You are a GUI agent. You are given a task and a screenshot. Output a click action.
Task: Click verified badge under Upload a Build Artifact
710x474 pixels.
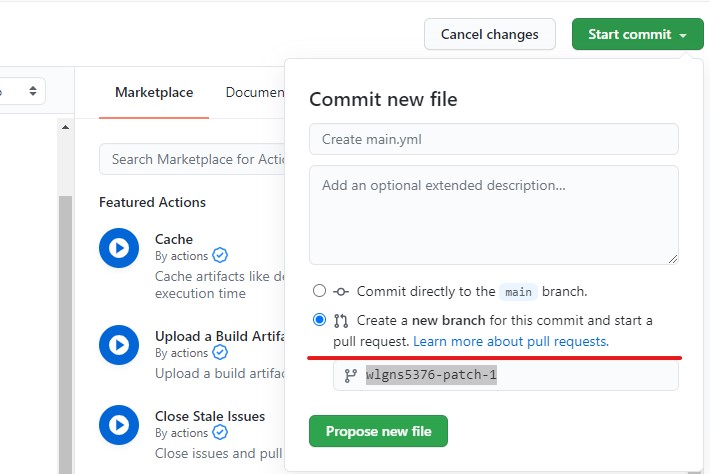click(220, 353)
